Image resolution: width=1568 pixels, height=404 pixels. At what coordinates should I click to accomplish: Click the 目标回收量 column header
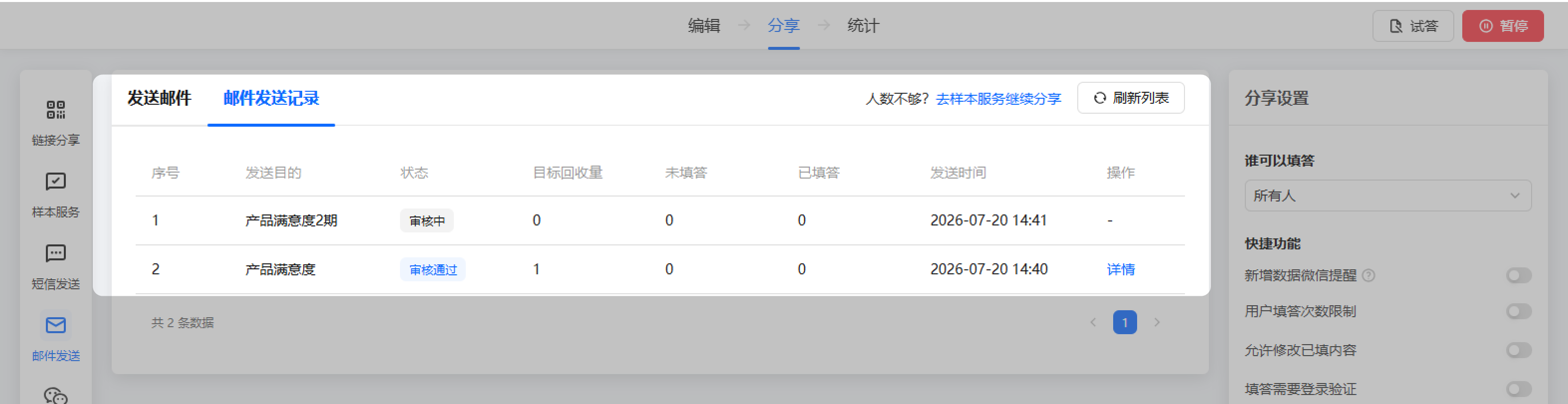coord(568,173)
